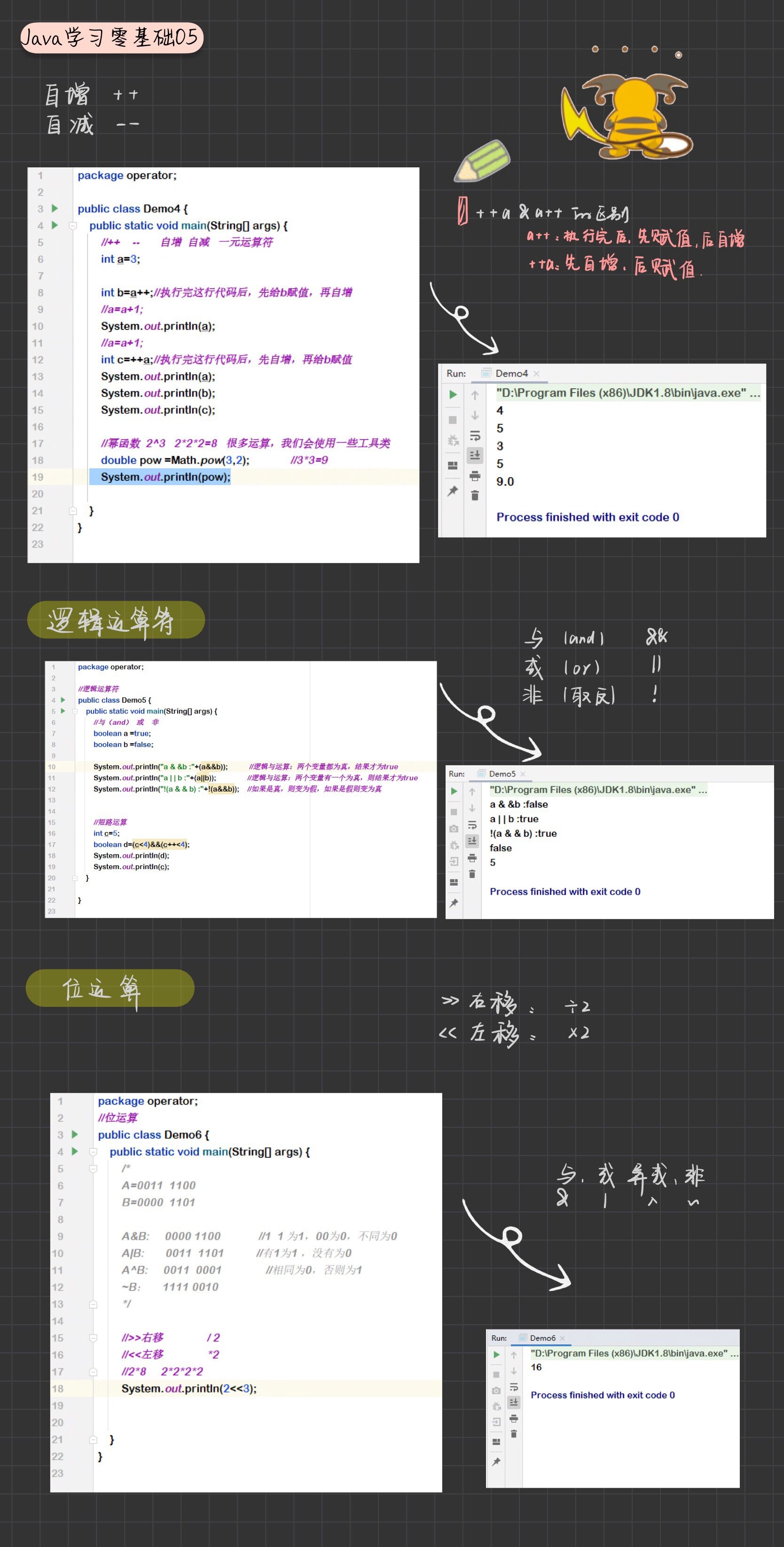Run Demo6 class from gutter arrow
Image resolution: width=784 pixels, height=1547 pixels.
[x=75, y=1134]
